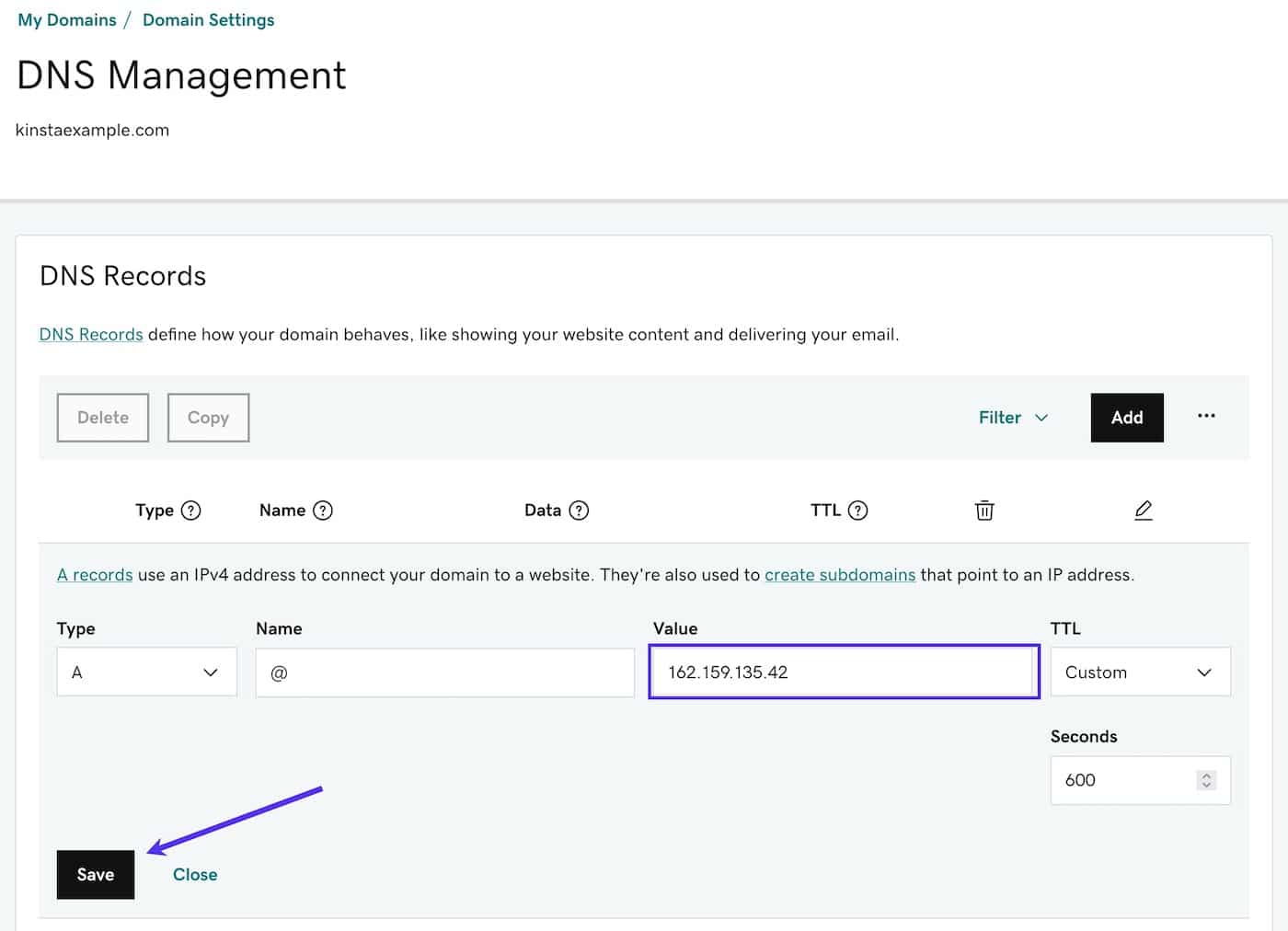Navigate to My Domains breadcrumb

tap(66, 19)
